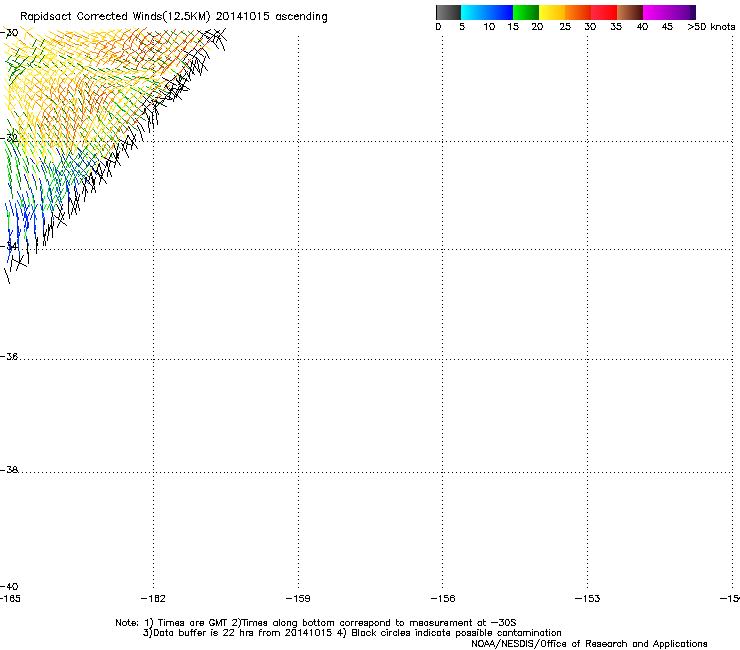Click the gray 0-5 knots color segment
740x650 pixels.
[448, 12]
